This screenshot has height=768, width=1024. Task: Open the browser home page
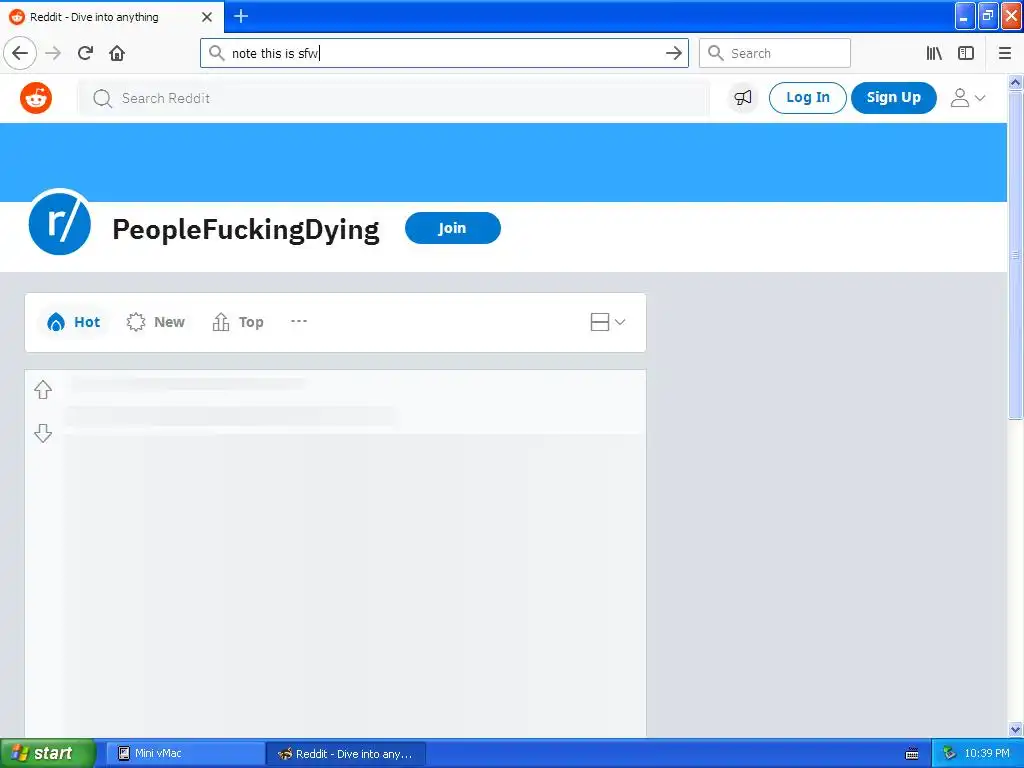[x=117, y=53]
